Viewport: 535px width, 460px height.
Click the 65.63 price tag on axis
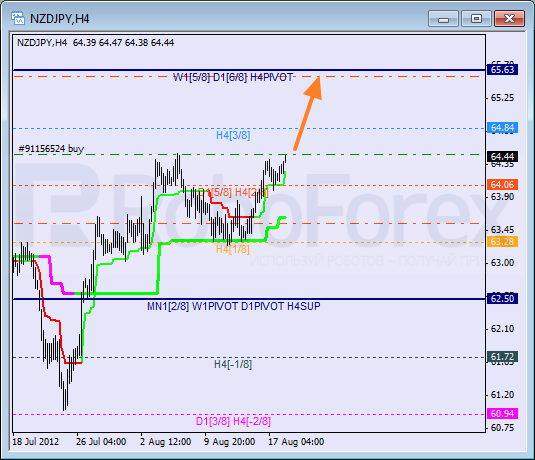tap(502, 70)
